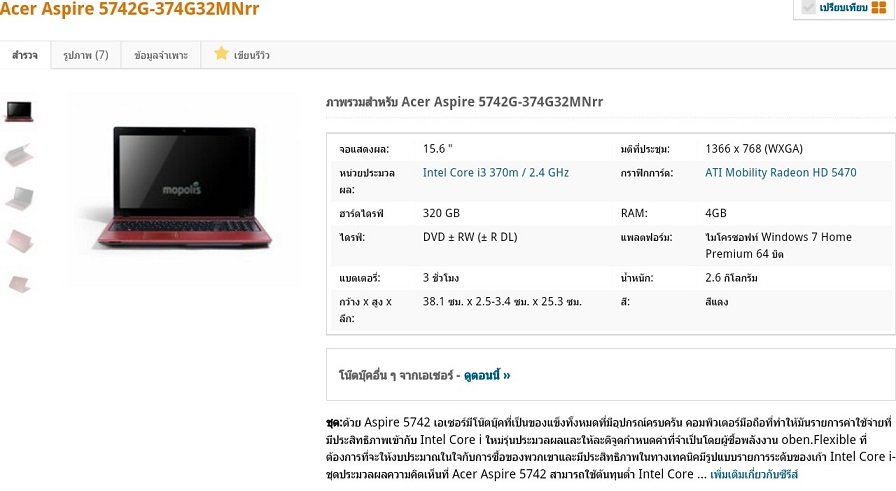Open the เขียนรีวิว write review tab
The height and width of the screenshot is (491, 896).
[x=242, y=55]
